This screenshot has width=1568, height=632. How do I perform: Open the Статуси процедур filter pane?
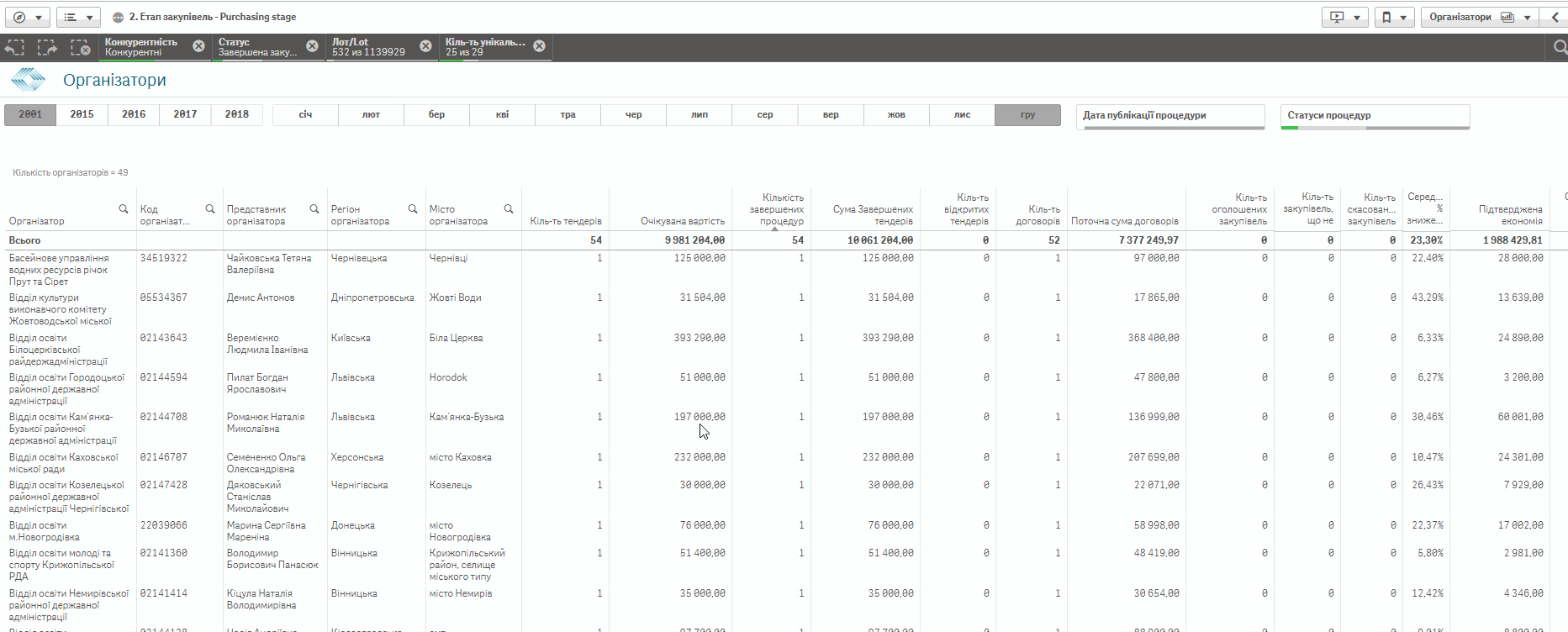click(1375, 115)
